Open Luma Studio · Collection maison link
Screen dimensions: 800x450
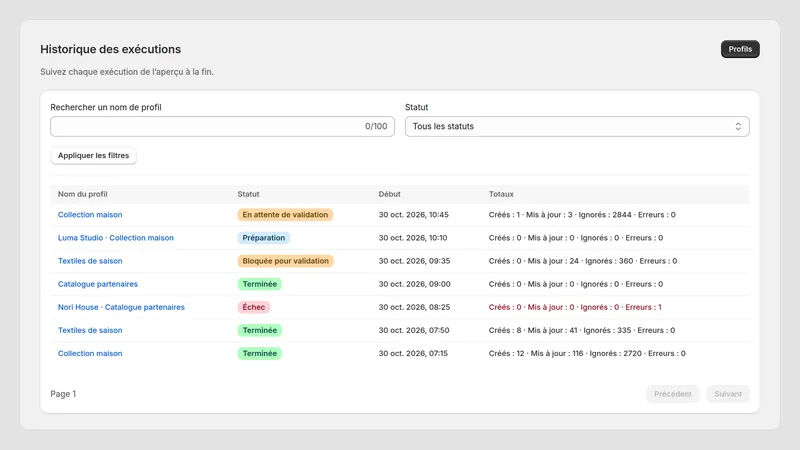click(116, 238)
